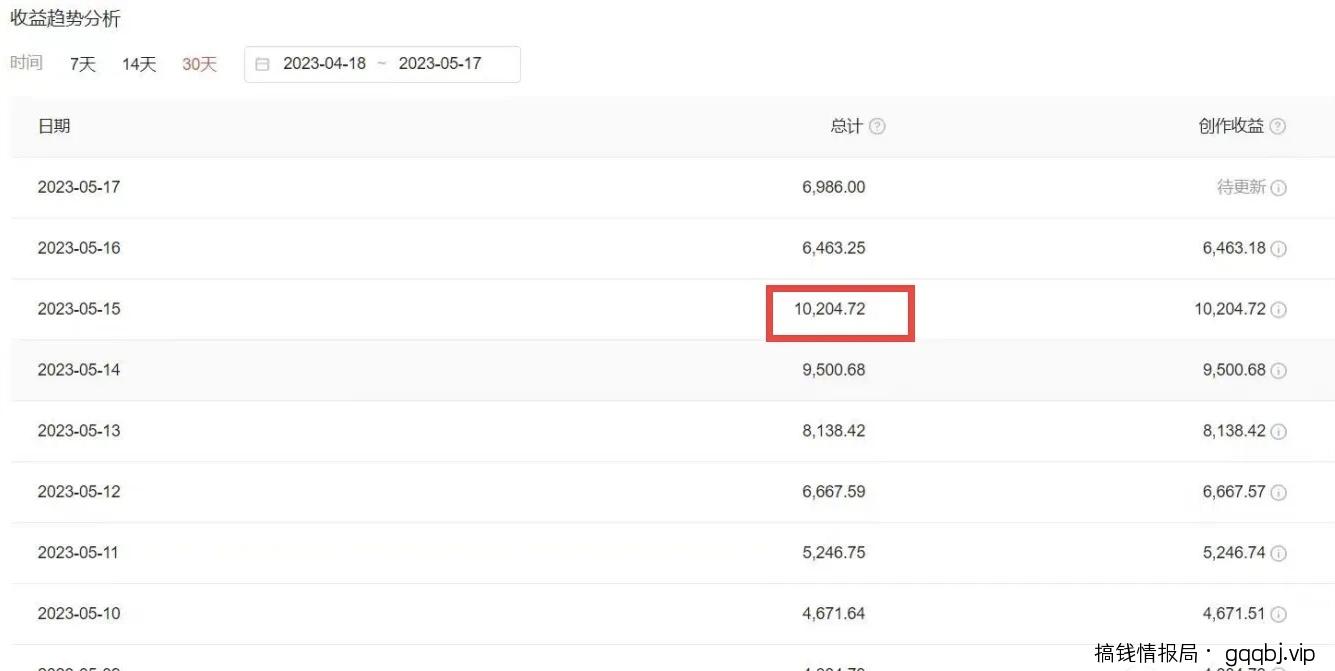
Task: Click help icon next to 总计 header
Action: 877,127
